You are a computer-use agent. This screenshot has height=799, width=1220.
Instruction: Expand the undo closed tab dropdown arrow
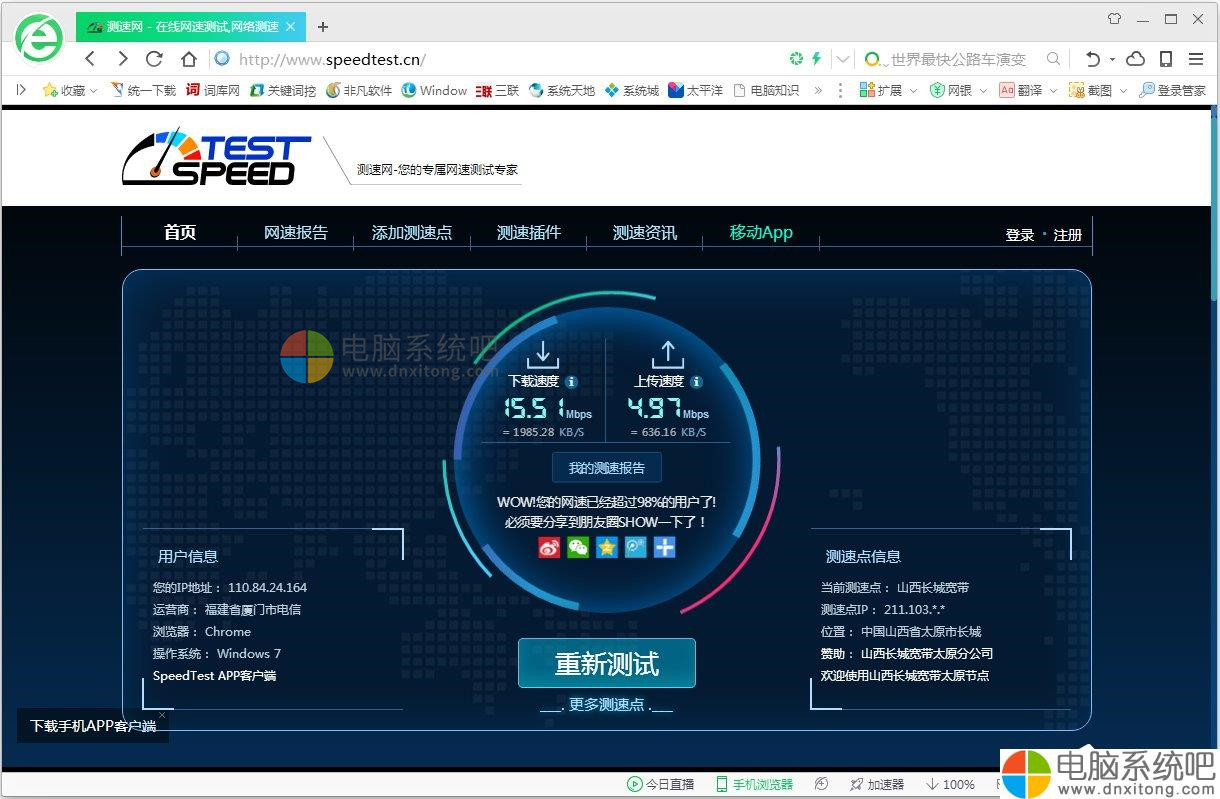click(x=1111, y=60)
